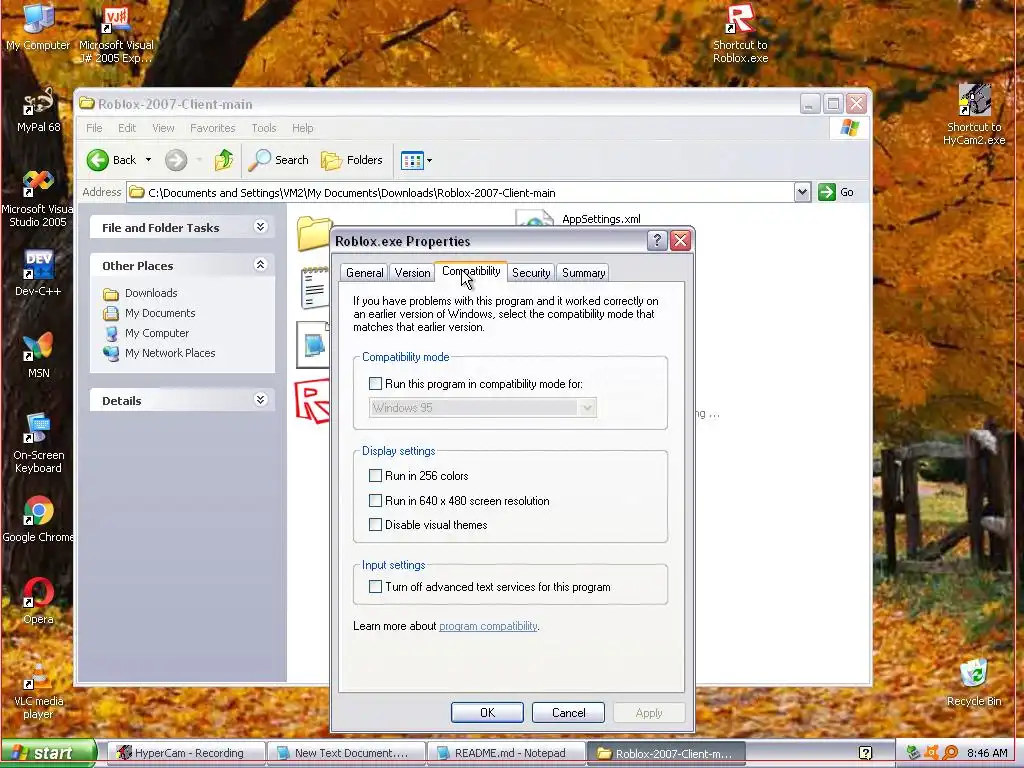This screenshot has width=1024, height=768.
Task: Open VLC media player desktop icon
Action: pos(38,692)
